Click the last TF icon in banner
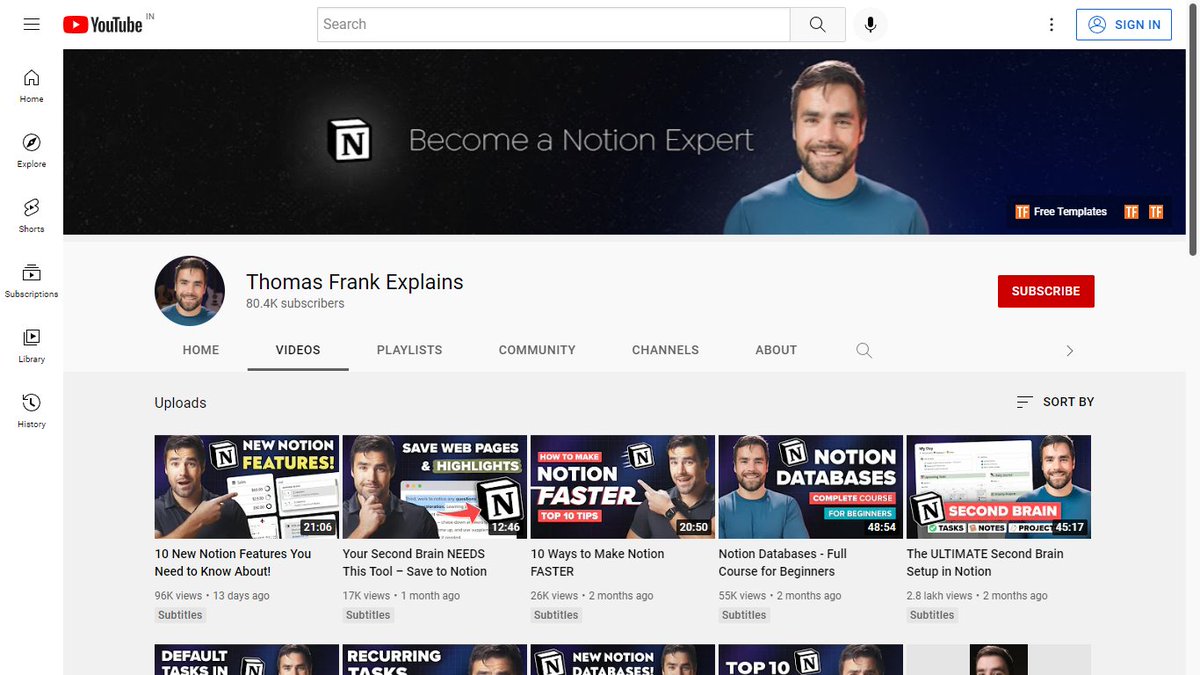This screenshot has width=1200, height=675. coord(1156,212)
